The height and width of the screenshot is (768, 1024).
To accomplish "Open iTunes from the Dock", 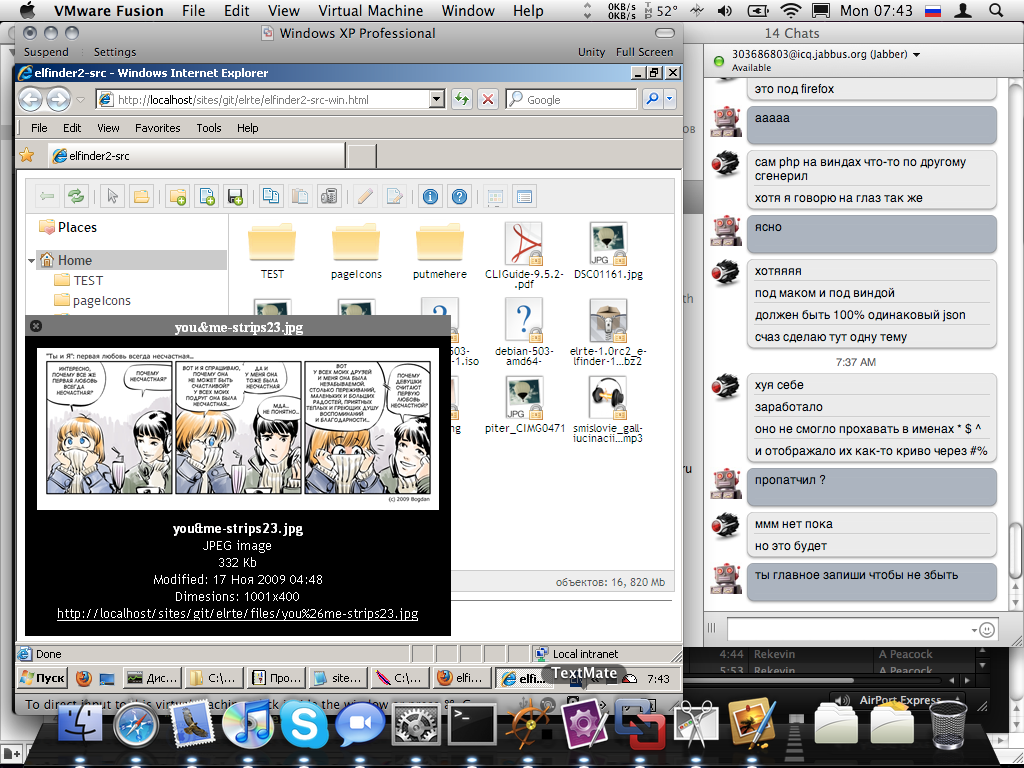I will (x=248, y=724).
